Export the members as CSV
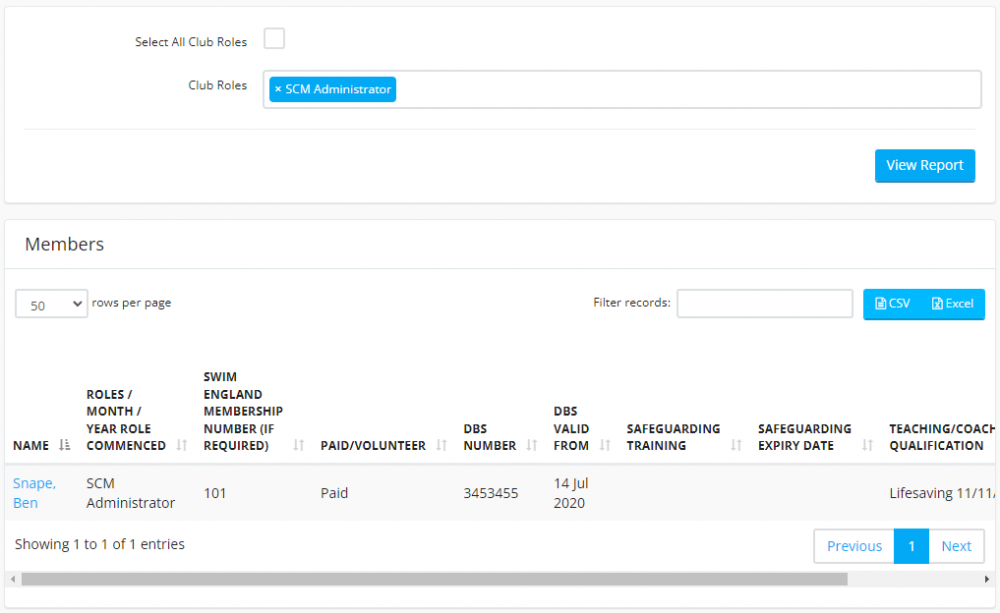This screenshot has height=613, width=1000. coord(892,304)
